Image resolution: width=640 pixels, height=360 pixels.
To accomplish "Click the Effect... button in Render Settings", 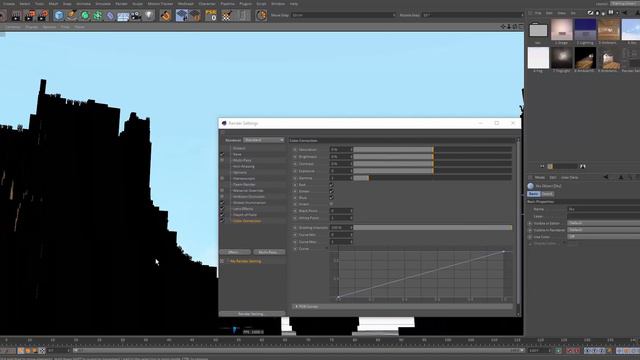I will (235, 252).
